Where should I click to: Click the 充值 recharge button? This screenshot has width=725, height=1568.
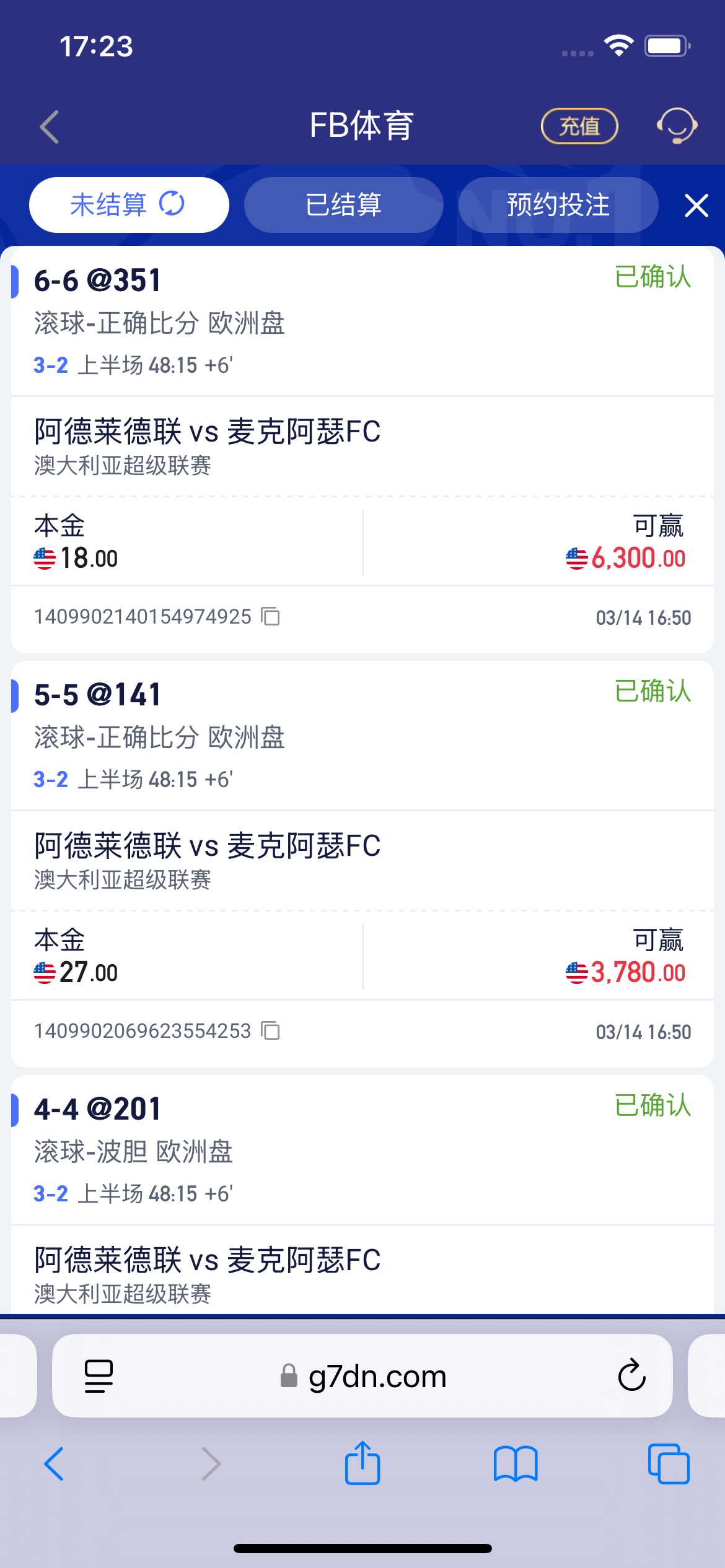[x=579, y=126]
